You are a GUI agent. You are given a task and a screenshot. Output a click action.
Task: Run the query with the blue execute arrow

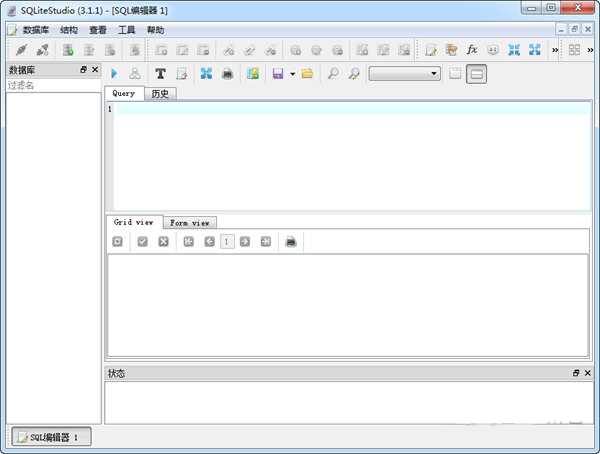(x=114, y=73)
